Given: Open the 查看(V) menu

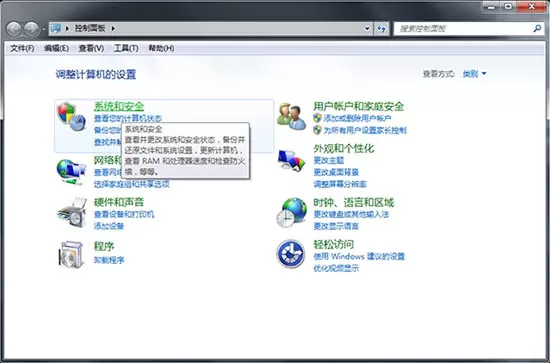Looking at the screenshot, I should pyautogui.click(x=91, y=48).
